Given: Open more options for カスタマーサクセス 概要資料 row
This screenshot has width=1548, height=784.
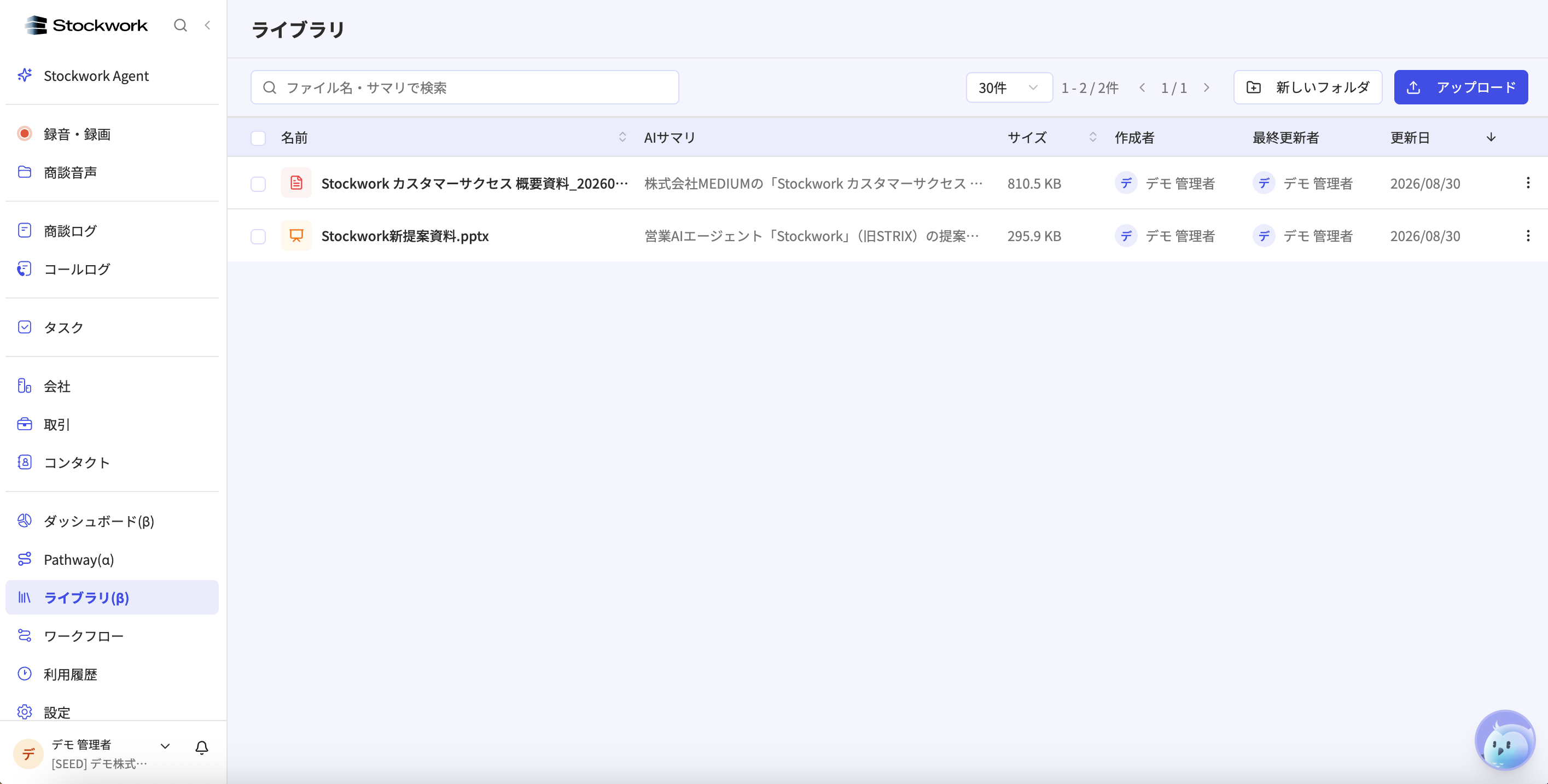Looking at the screenshot, I should [1528, 183].
